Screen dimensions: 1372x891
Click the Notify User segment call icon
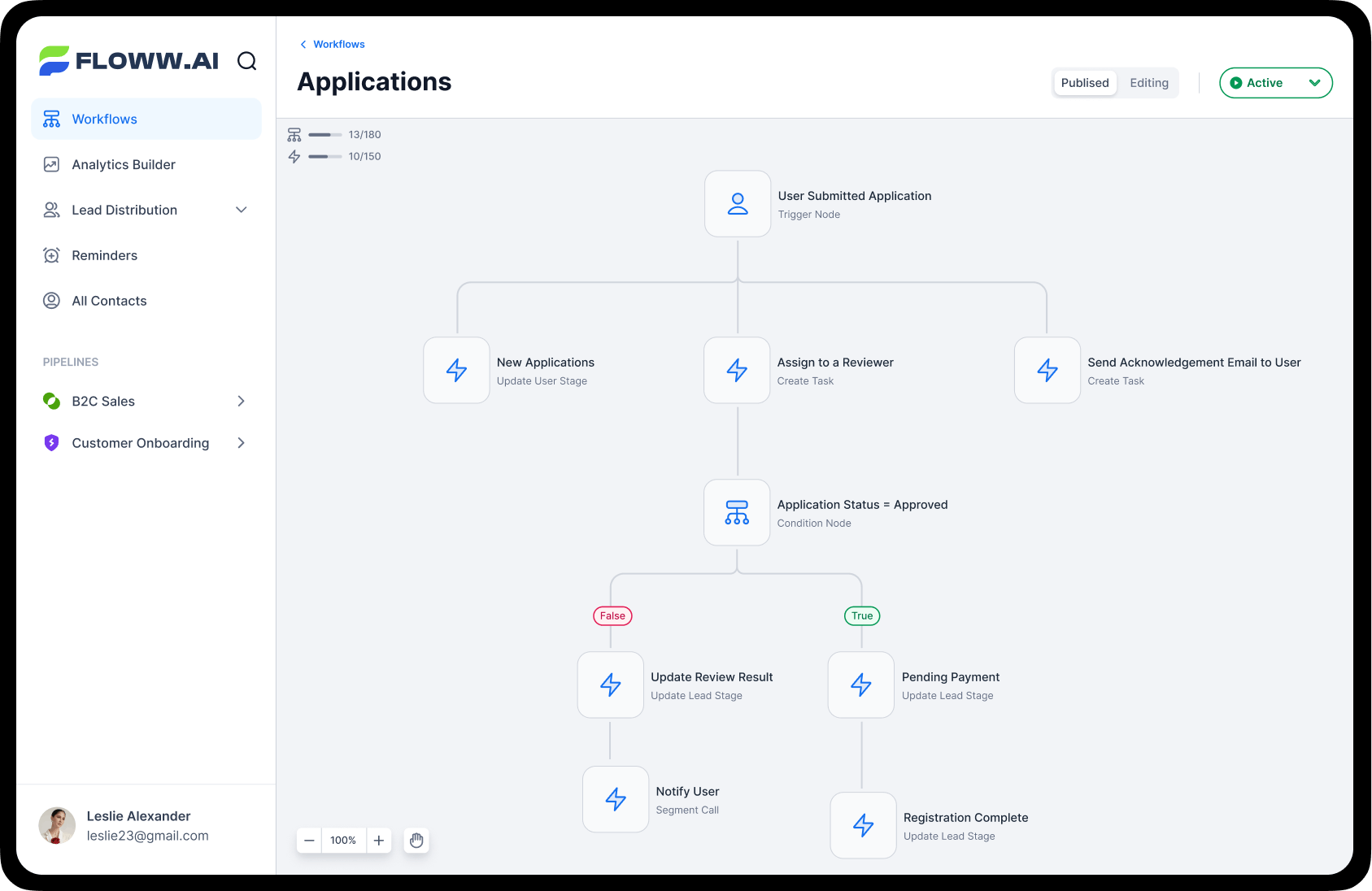(x=616, y=799)
